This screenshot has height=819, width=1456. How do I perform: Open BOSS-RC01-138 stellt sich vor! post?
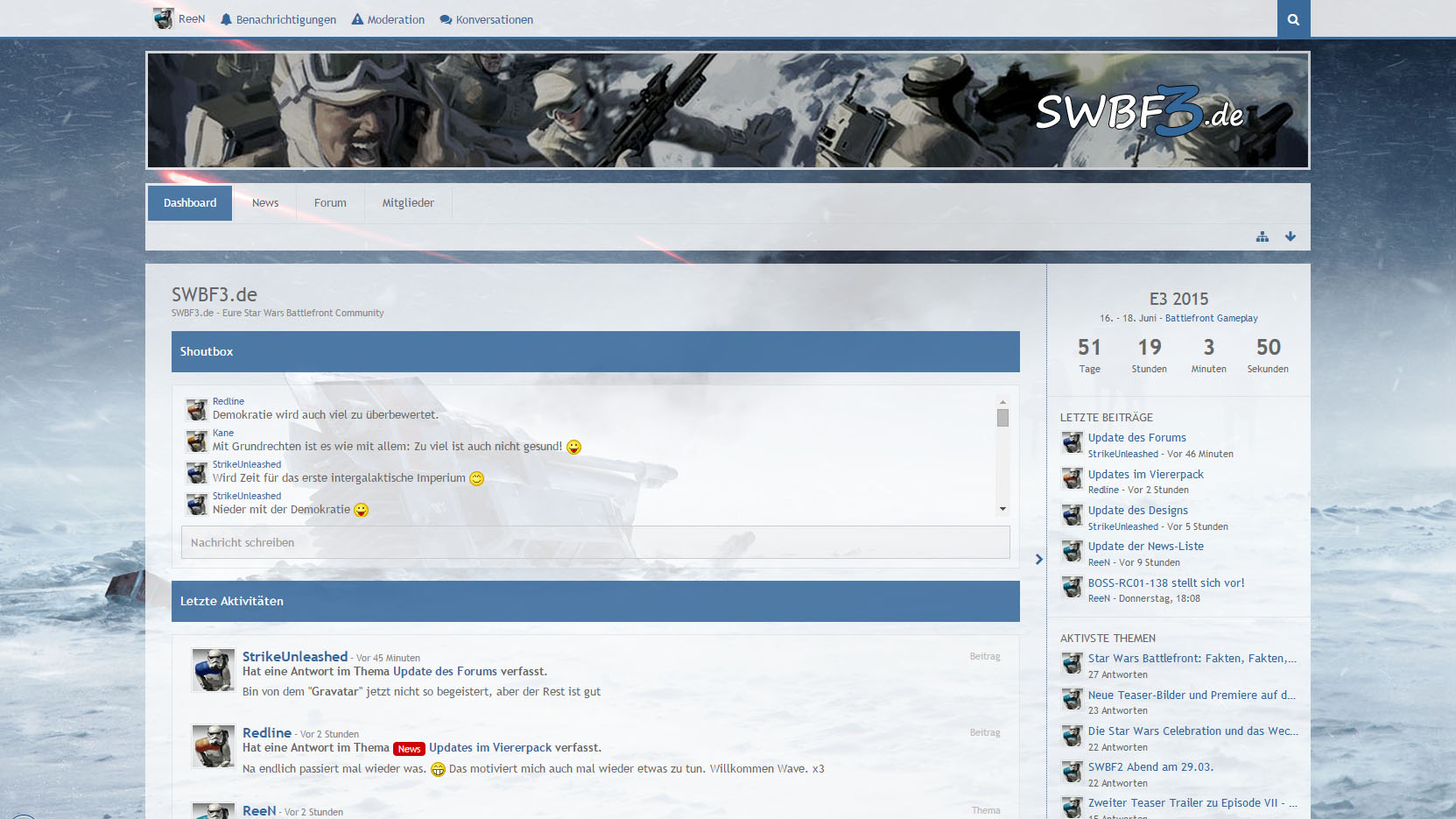pyautogui.click(x=1166, y=582)
